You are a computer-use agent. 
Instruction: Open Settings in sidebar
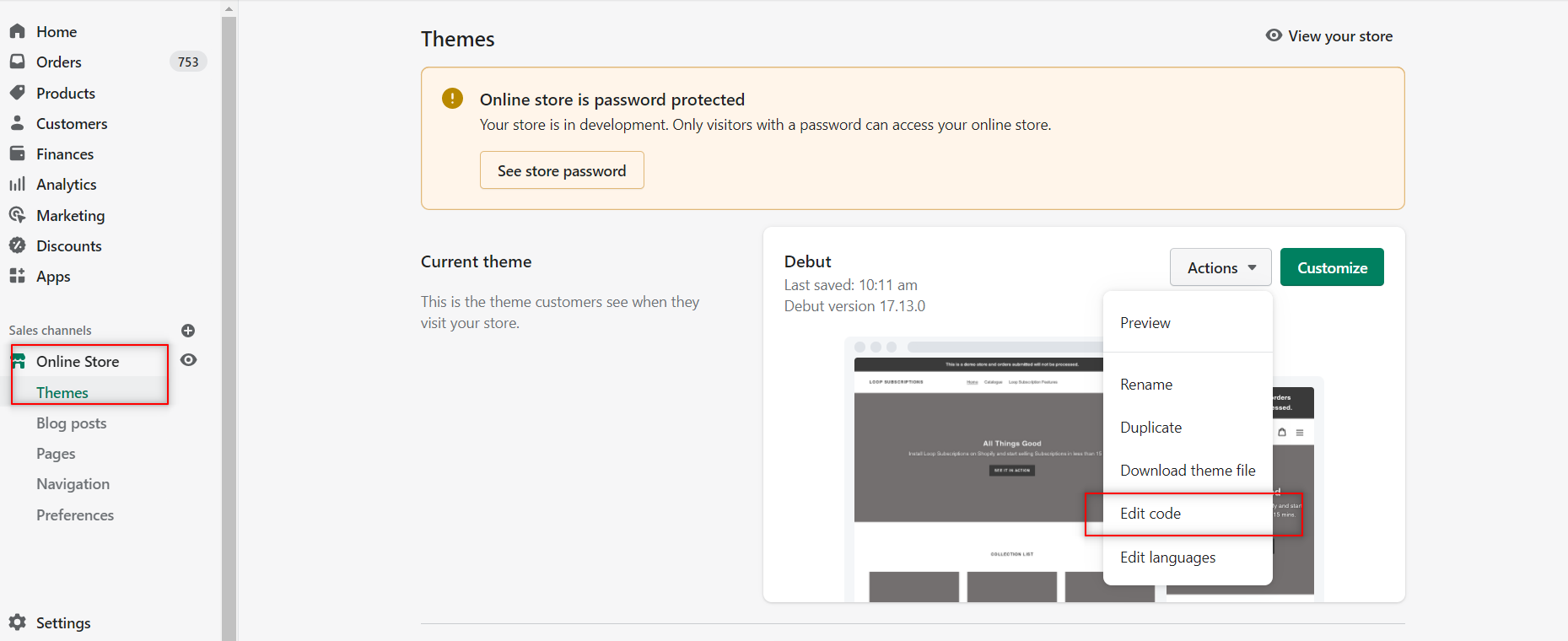pyautogui.click(x=63, y=622)
